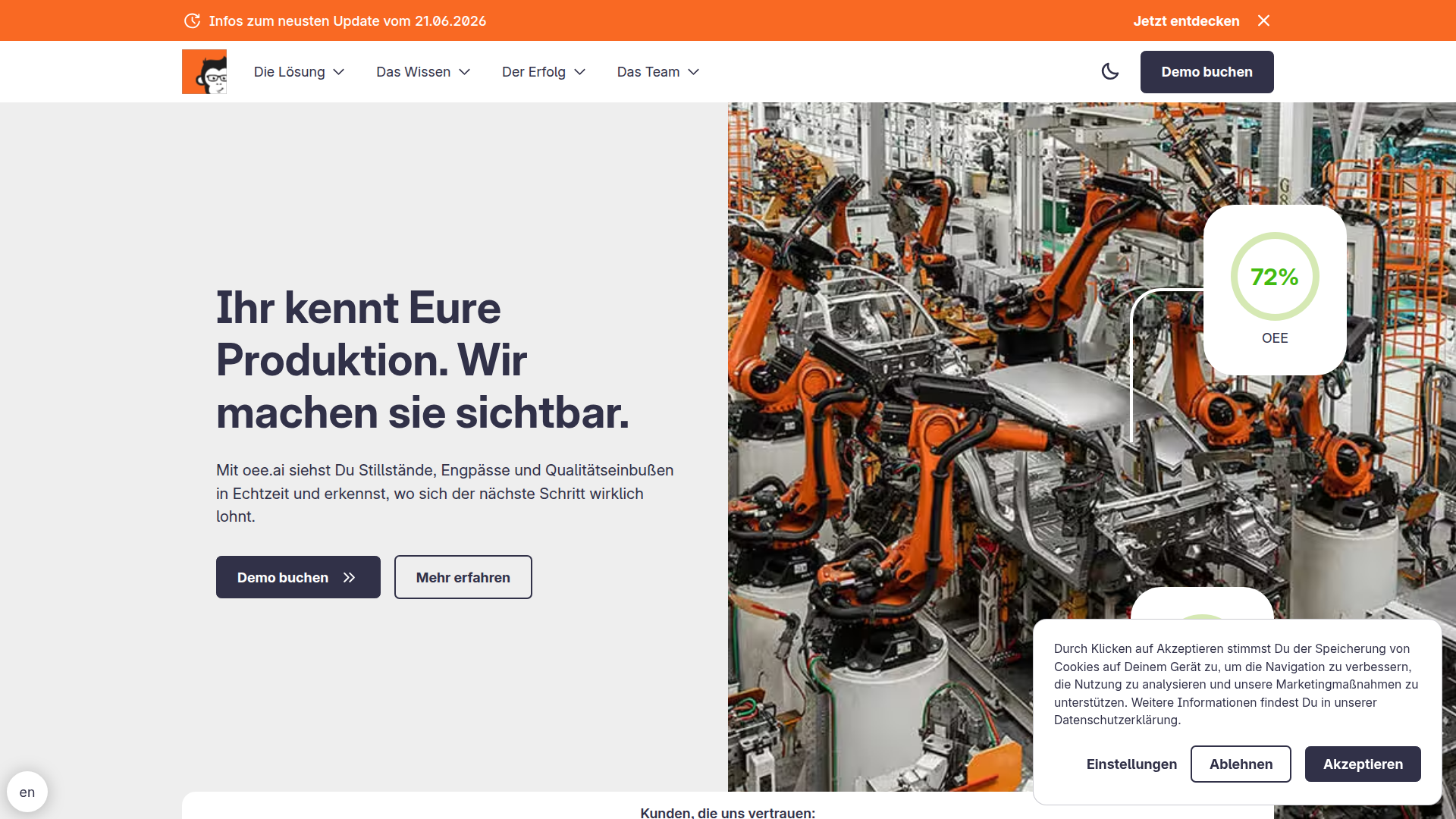Viewport: 1456px width, 819px height.
Task: Click chevron next to 'Der Erfolg'
Action: (580, 72)
